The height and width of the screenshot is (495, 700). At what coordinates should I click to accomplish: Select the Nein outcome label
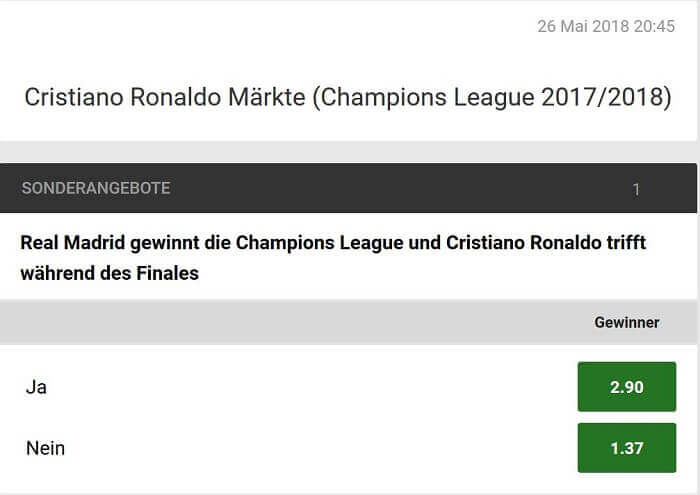tap(46, 448)
